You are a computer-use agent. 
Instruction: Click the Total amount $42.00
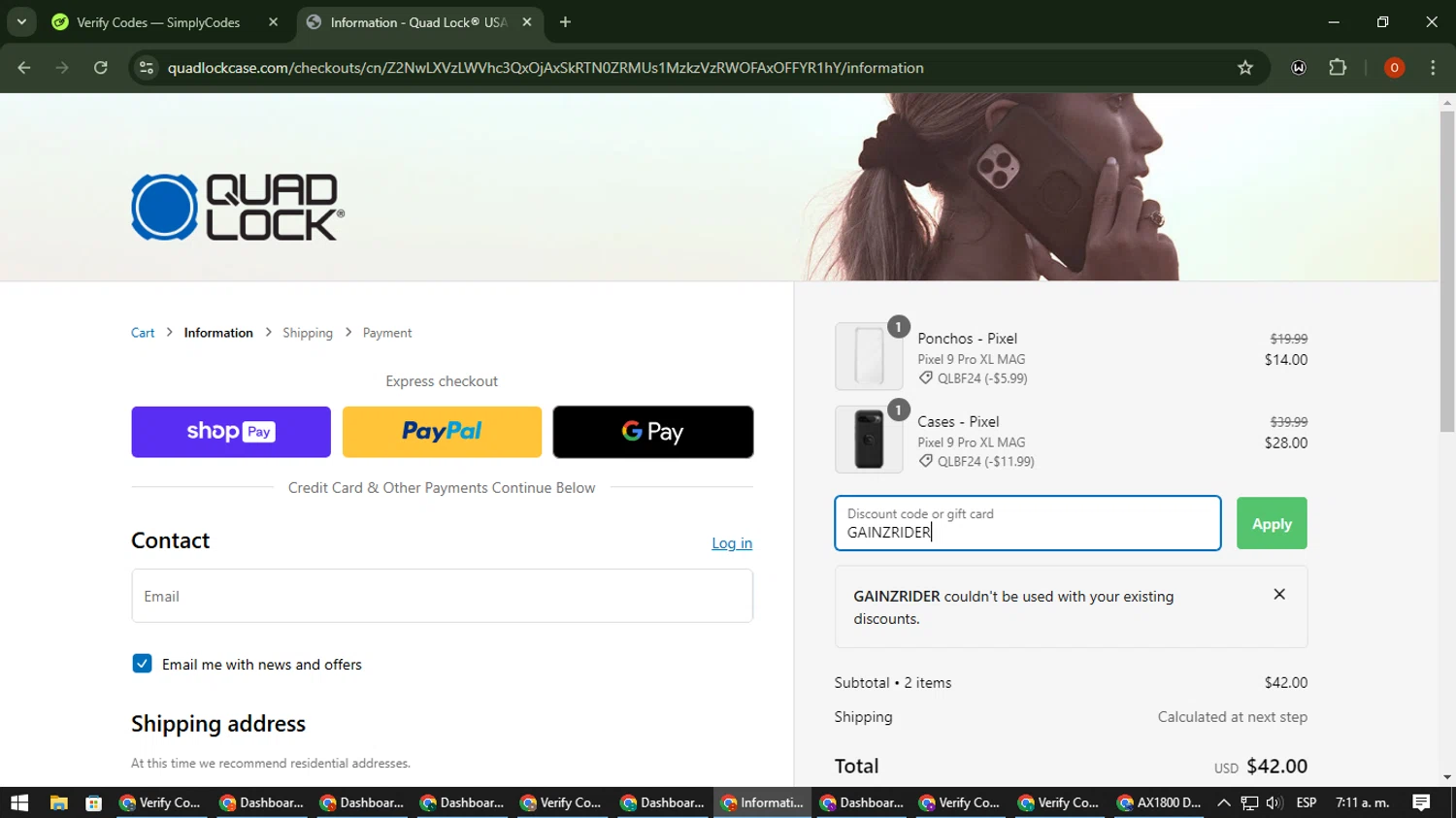pos(1276,766)
